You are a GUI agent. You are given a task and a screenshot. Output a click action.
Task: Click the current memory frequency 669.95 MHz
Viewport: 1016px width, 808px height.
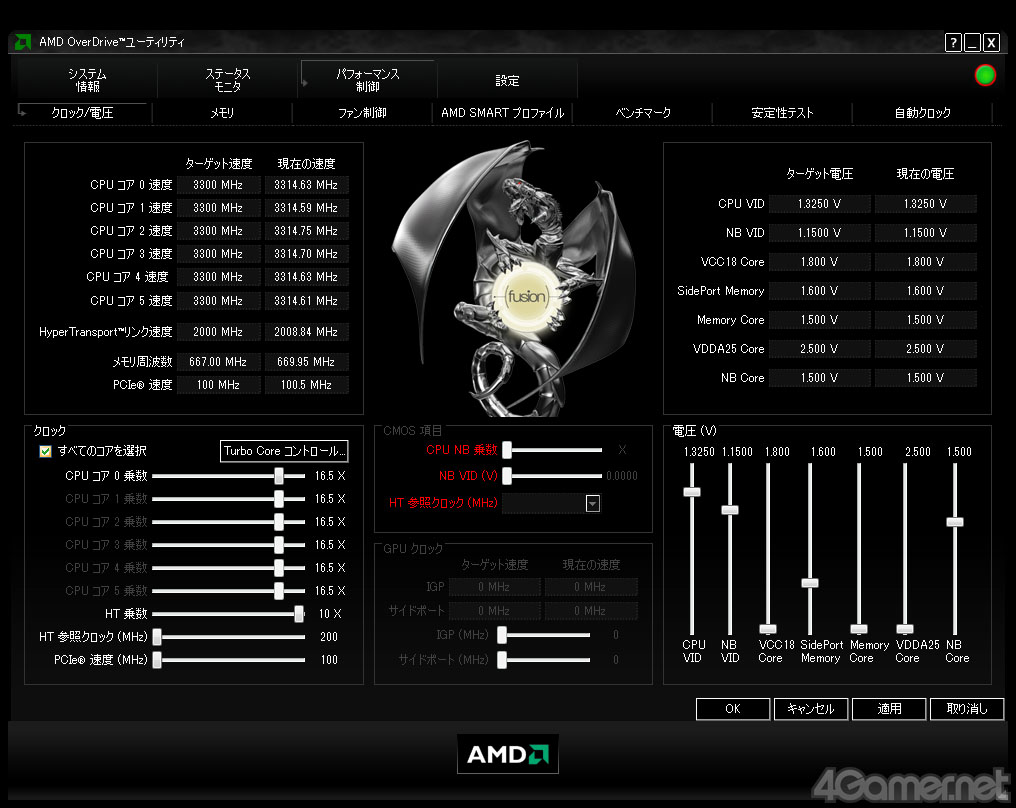[306, 362]
